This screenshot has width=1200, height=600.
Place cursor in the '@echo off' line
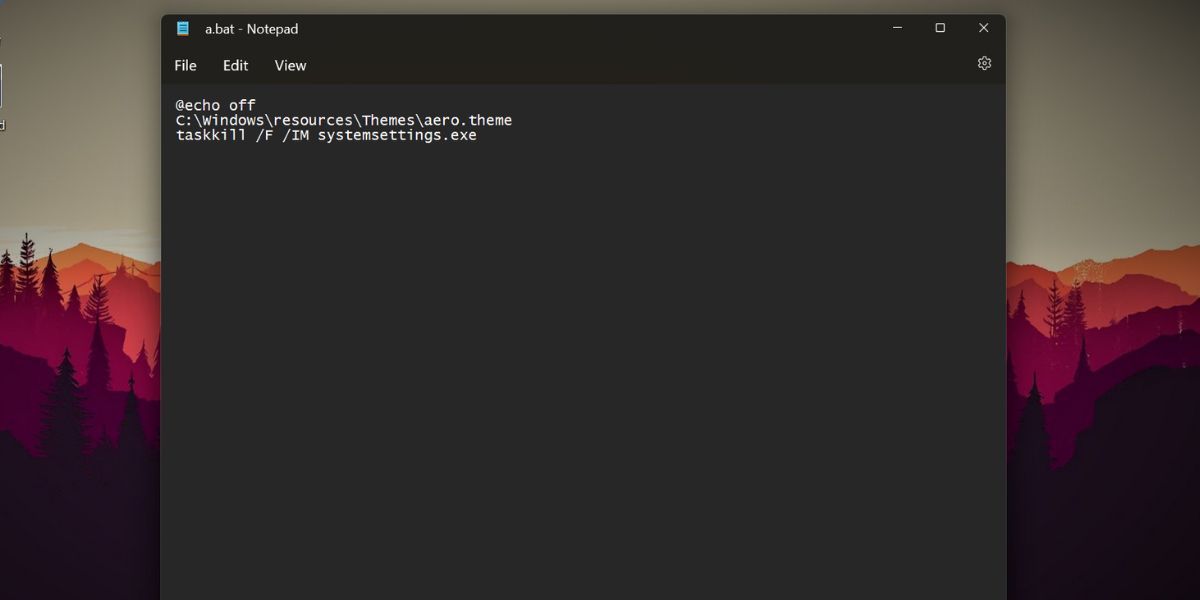(215, 105)
